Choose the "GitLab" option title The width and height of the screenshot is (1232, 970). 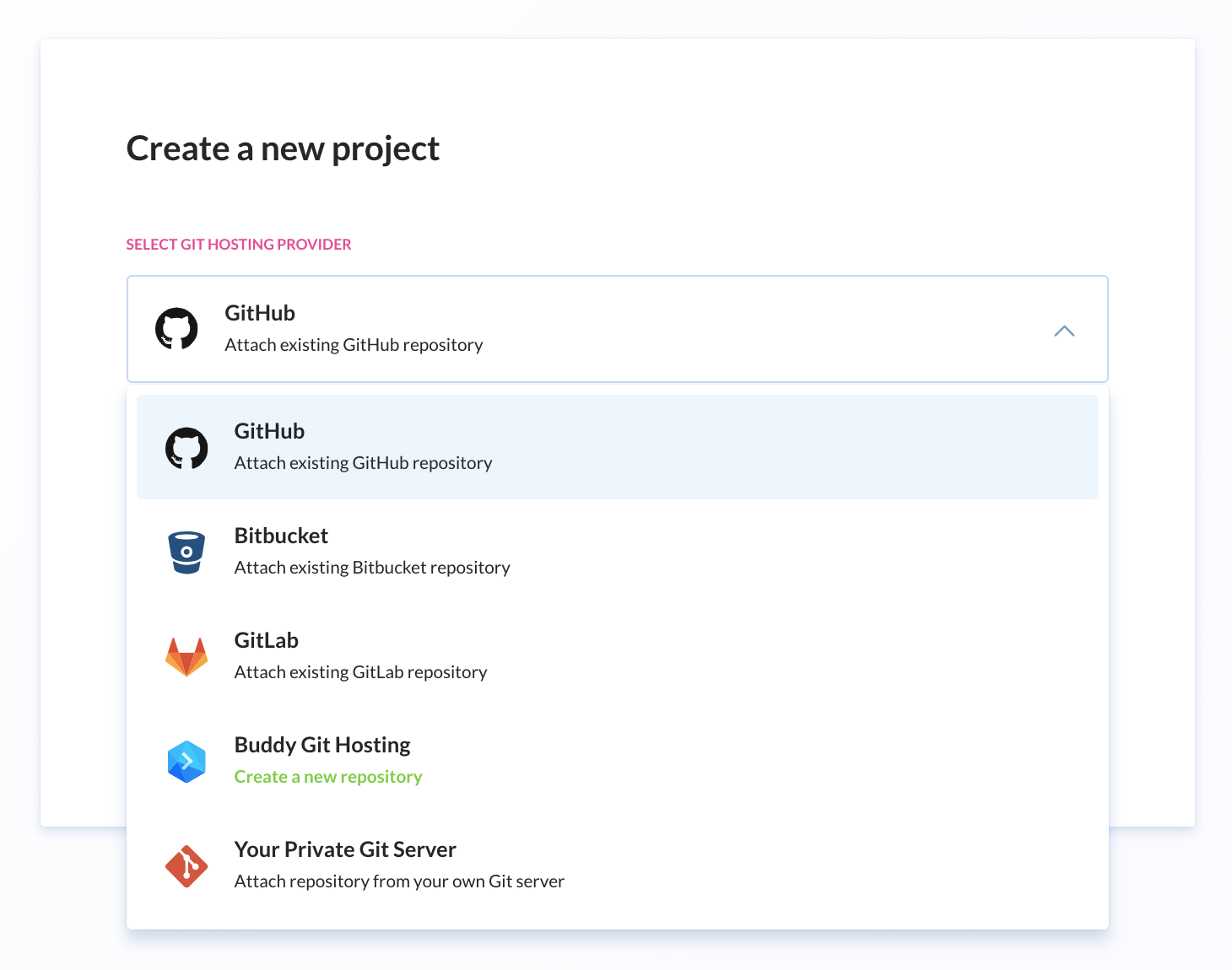267,640
